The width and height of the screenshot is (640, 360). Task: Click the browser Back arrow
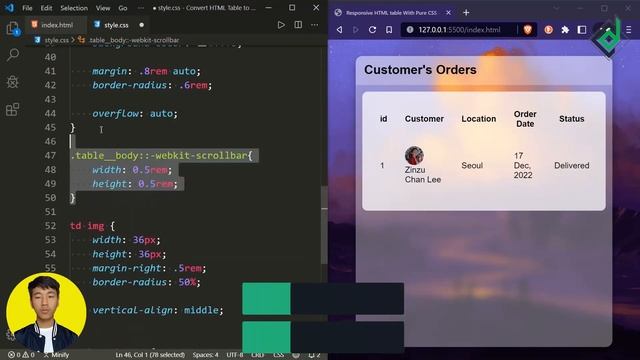coord(339,29)
